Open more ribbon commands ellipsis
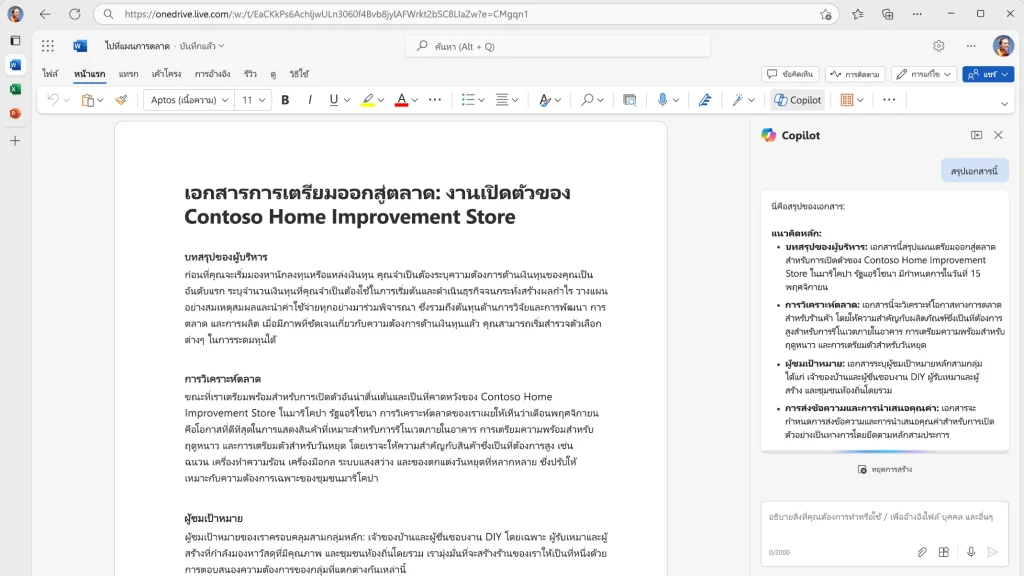This screenshot has width=1024, height=576. click(x=889, y=100)
